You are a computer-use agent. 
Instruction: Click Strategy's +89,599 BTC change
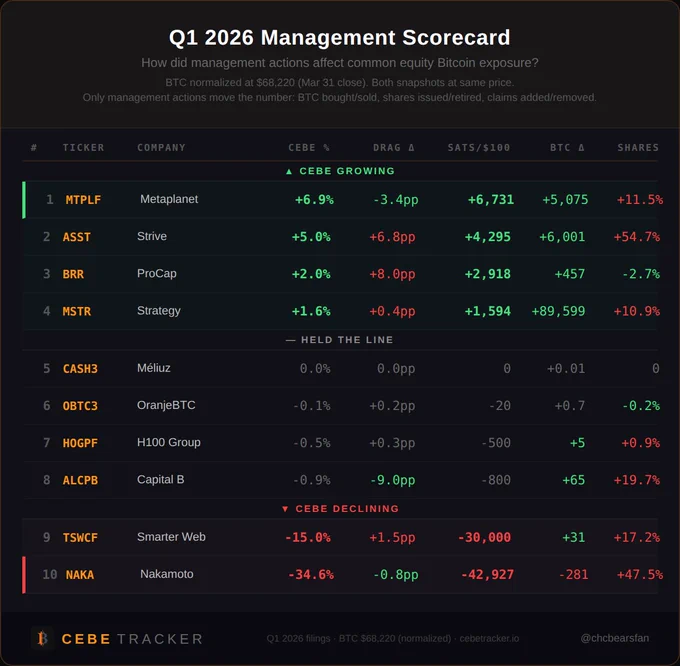click(558, 311)
